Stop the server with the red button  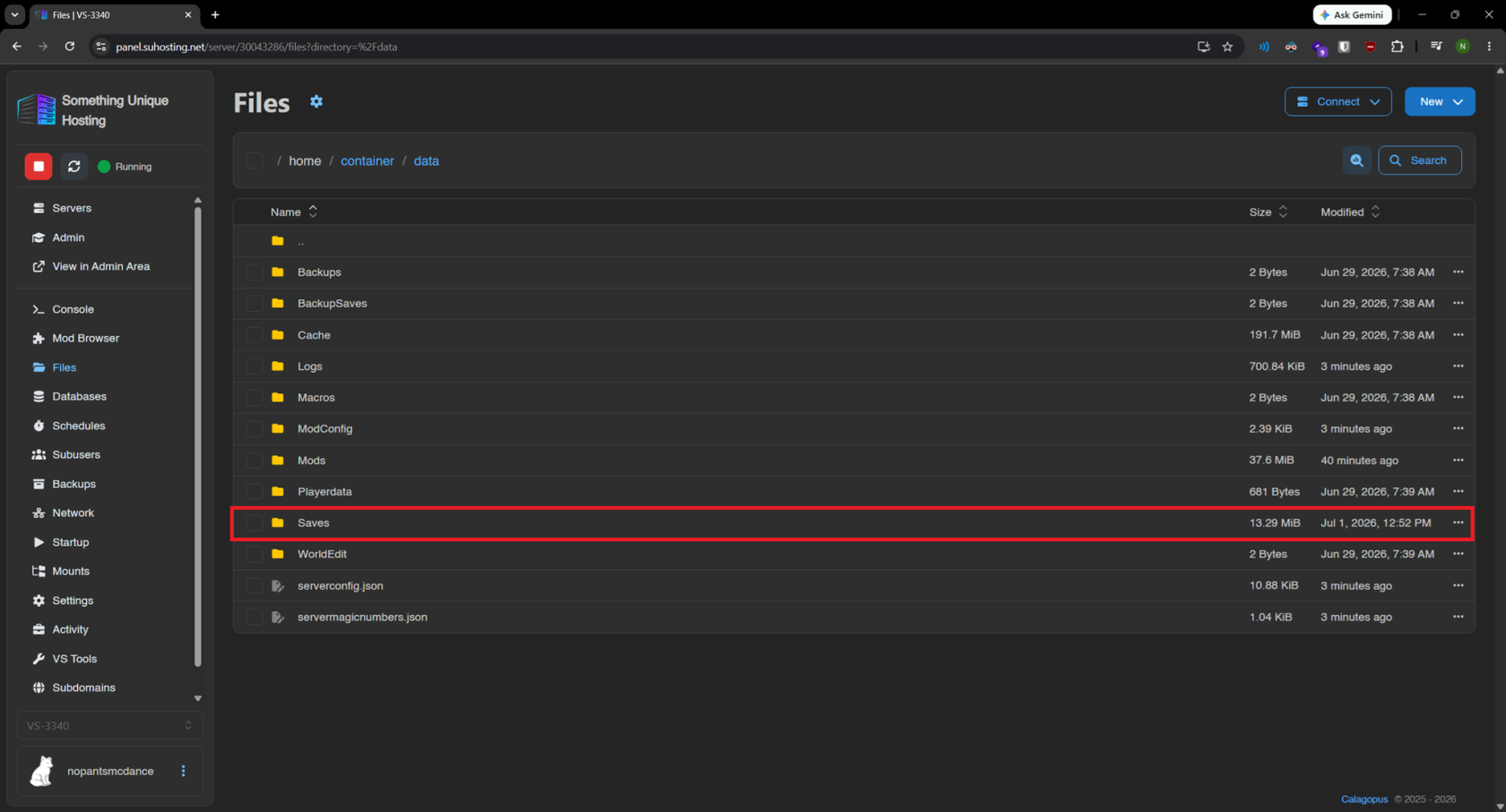pos(39,167)
